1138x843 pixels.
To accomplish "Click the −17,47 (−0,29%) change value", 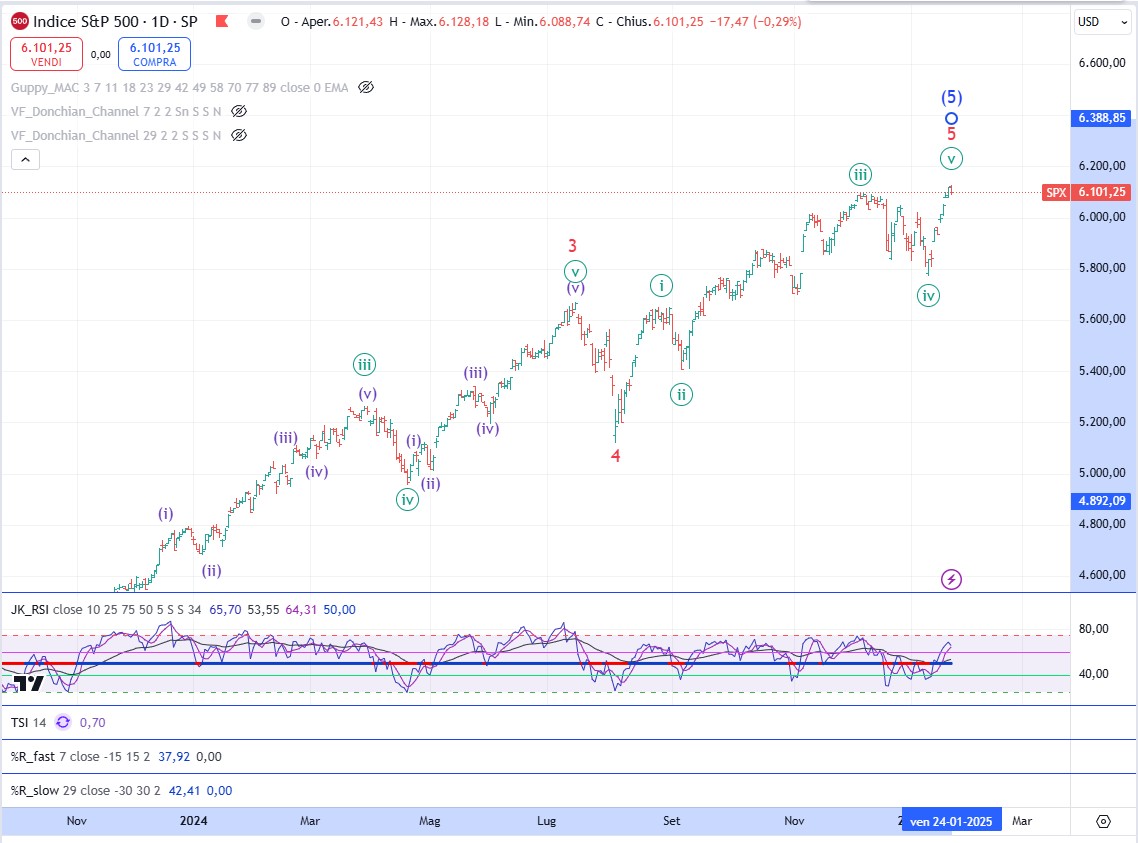I will tap(755, 22).
